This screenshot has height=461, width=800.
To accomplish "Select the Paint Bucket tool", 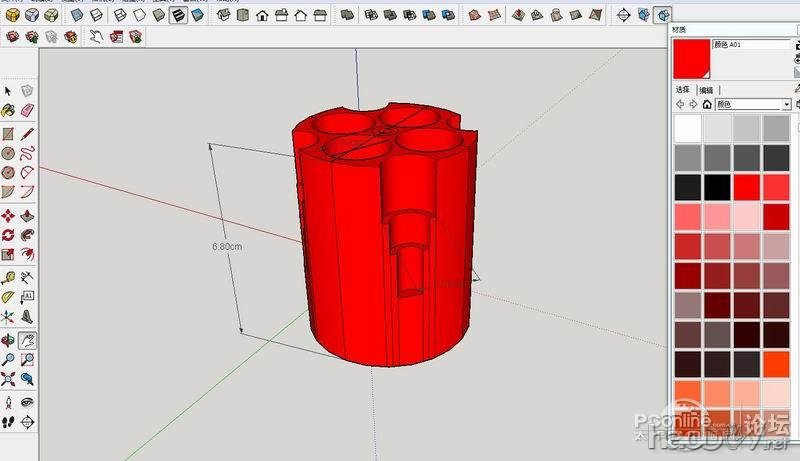I will [x=8, y=111].
